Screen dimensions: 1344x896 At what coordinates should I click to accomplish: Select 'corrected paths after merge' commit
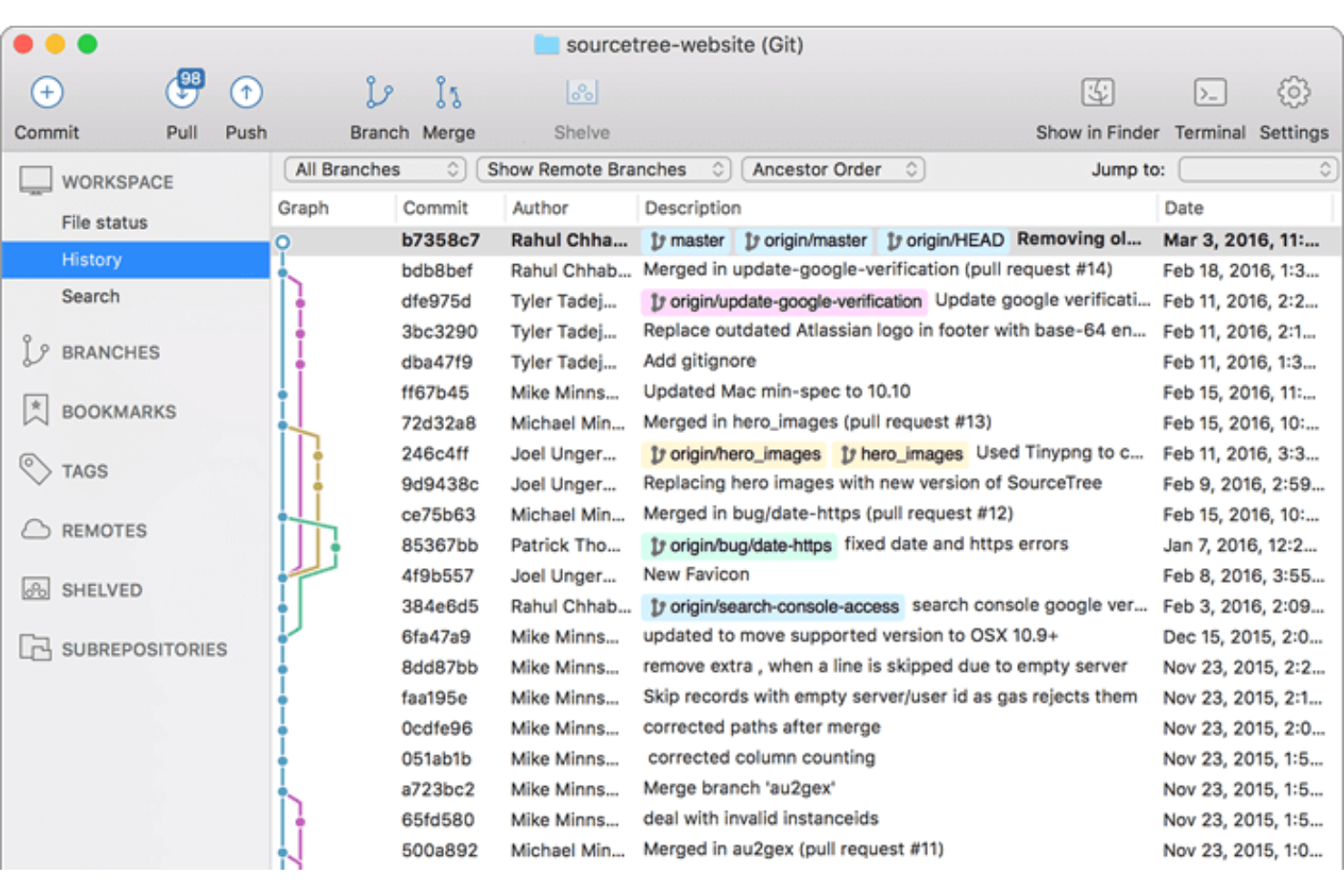[x=806, y=728]
